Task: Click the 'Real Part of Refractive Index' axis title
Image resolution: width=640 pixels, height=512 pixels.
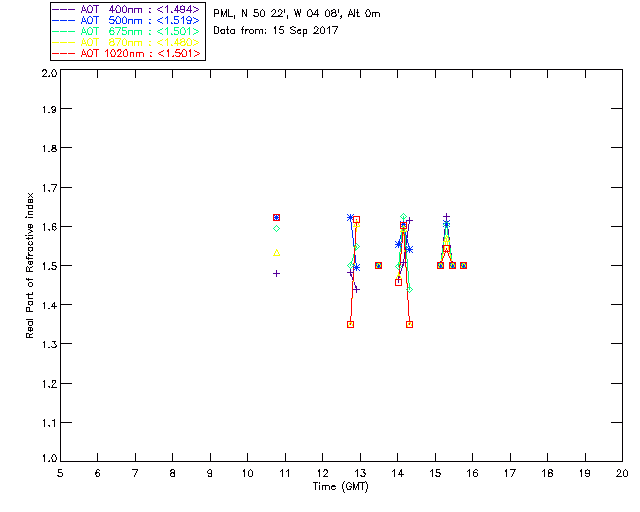Action: [x=29, y=265]
